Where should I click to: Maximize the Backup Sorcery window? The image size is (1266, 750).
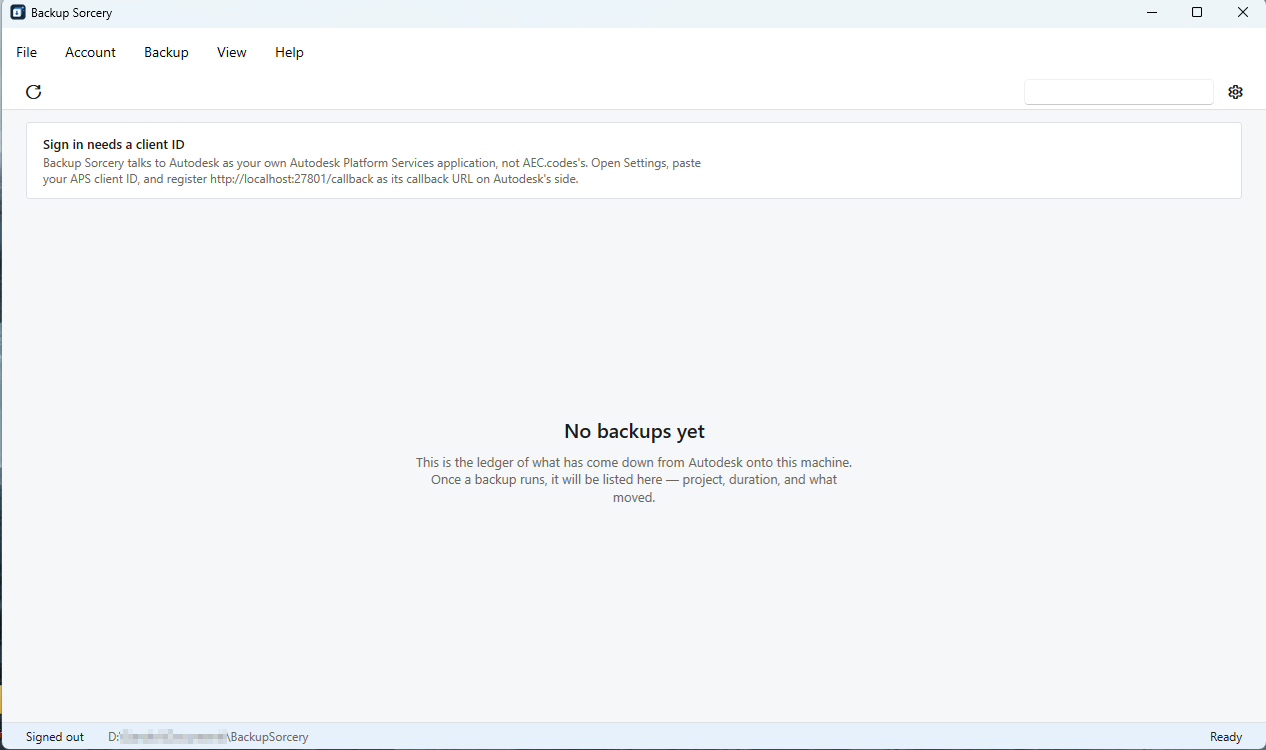click(1197, 13)
